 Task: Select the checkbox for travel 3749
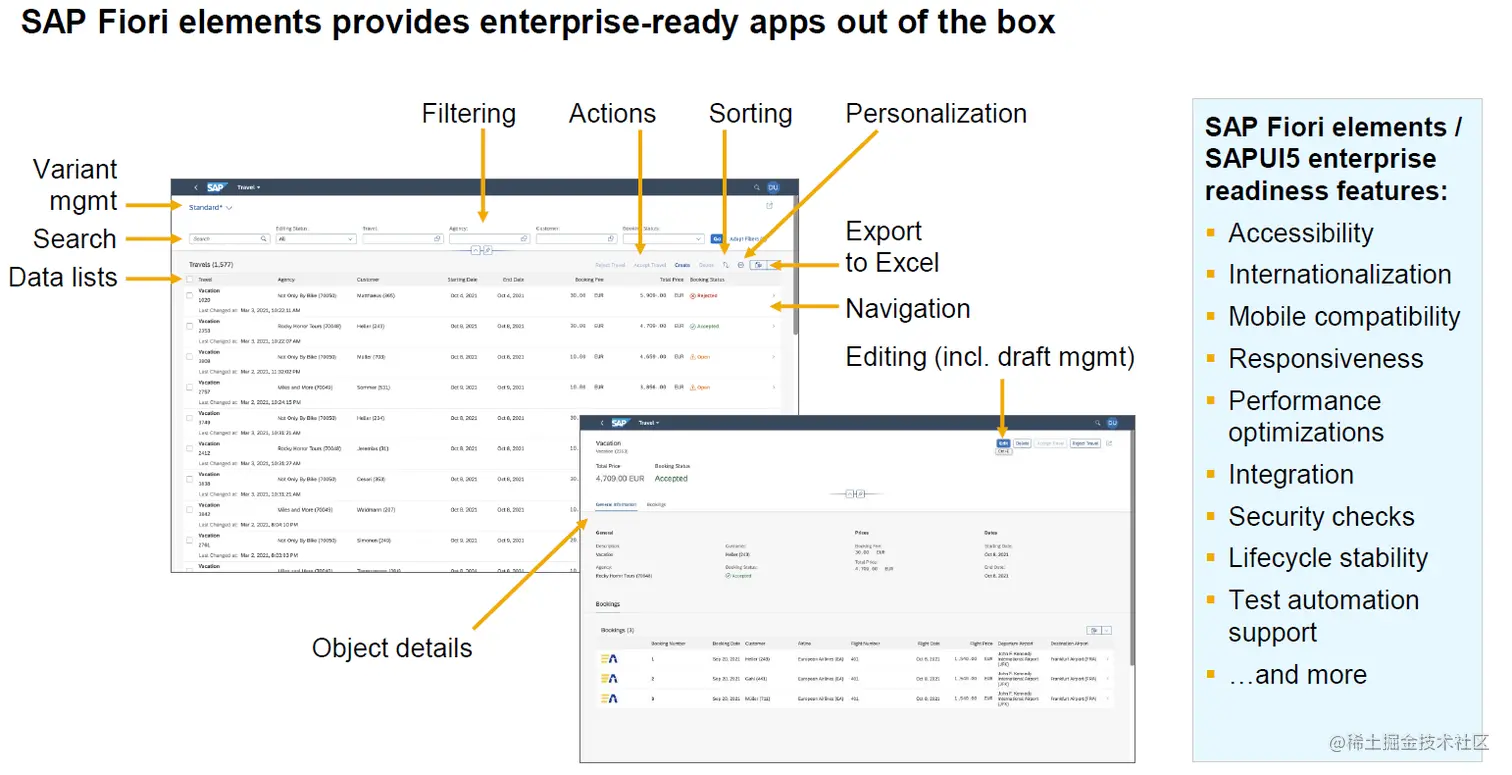[189, 418]
